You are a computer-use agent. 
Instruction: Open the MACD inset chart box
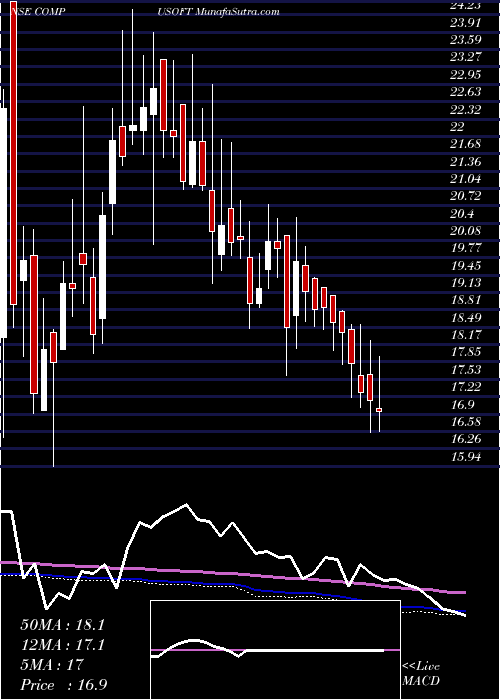point(275,650)
